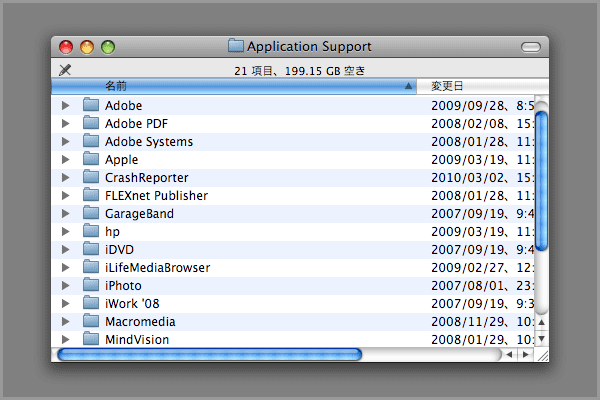
Task: Click the iDVD folder icon
Action: [91, 248]
